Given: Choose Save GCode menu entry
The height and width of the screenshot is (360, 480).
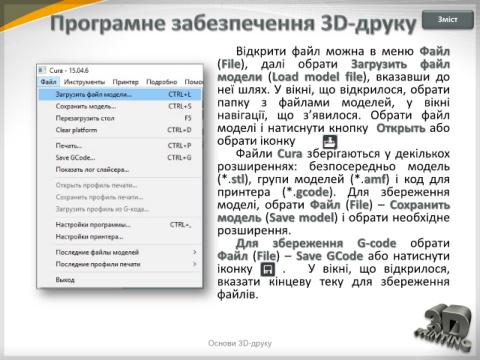Looking at the screenshot, I should coord(120,158).
